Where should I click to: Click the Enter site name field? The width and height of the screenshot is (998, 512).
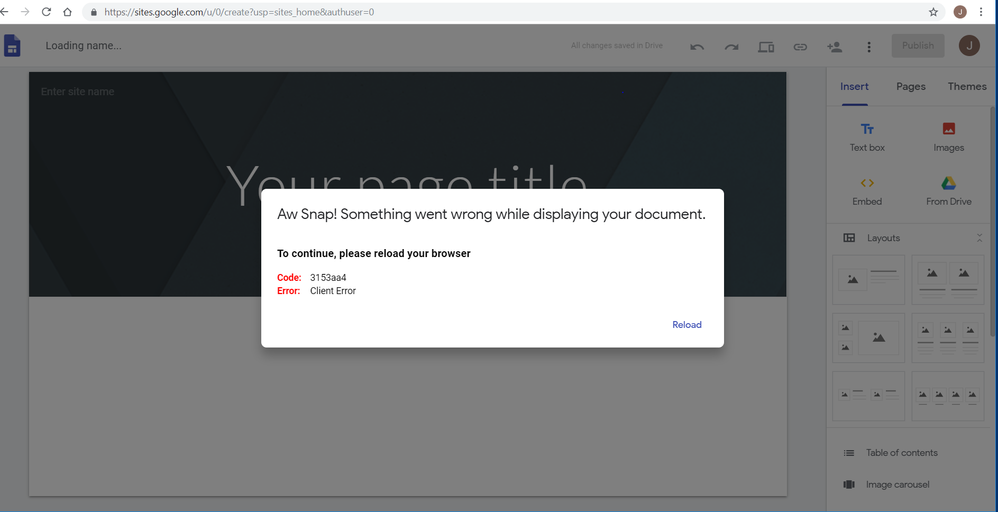pyautogui.click(x=78, y=92)
